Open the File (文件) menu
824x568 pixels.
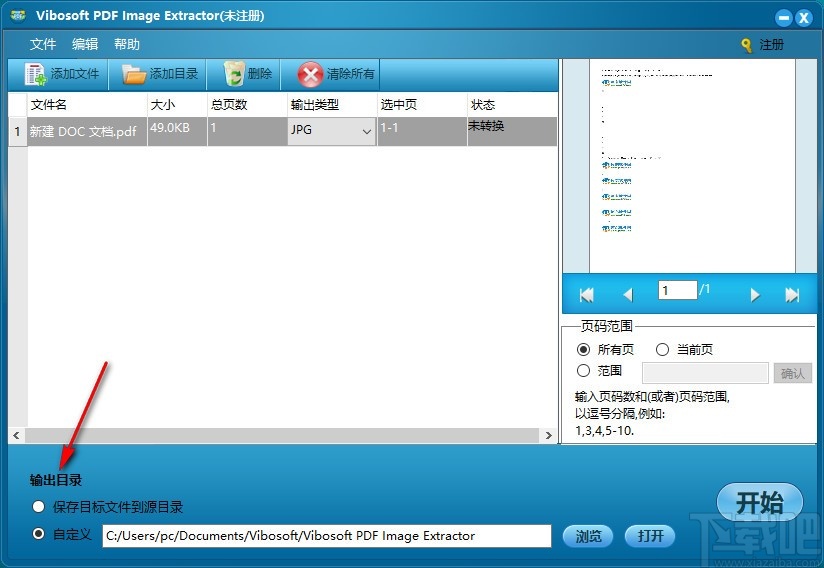pos(43,44)
